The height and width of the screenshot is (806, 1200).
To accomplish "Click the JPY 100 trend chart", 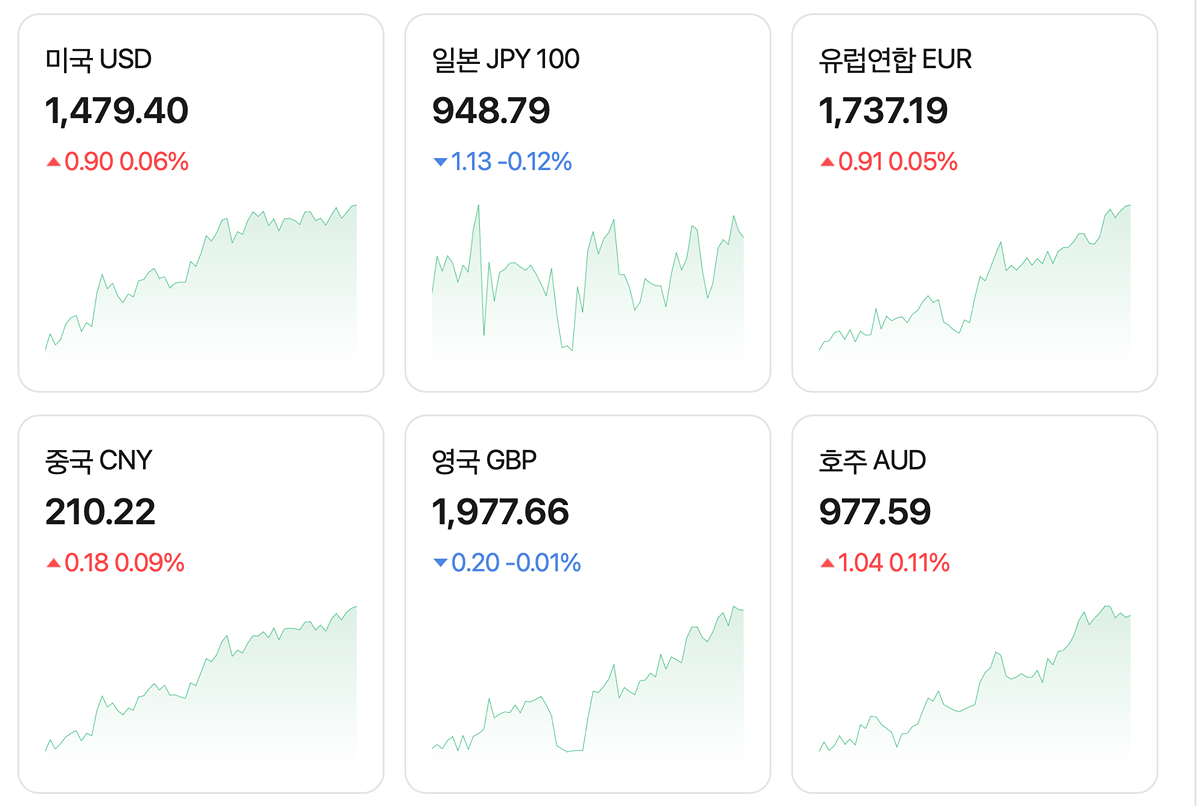I will click(588, 290).
